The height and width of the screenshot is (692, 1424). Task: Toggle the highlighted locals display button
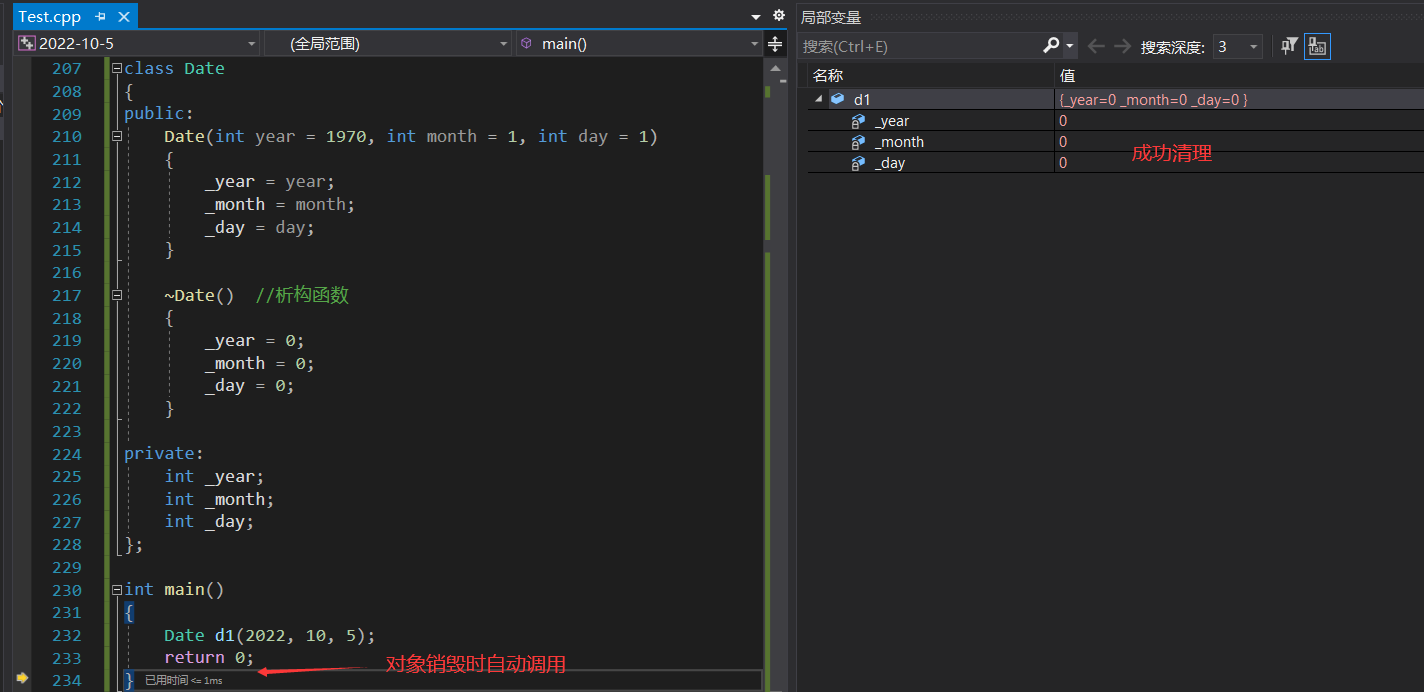tap(1318, 46)
